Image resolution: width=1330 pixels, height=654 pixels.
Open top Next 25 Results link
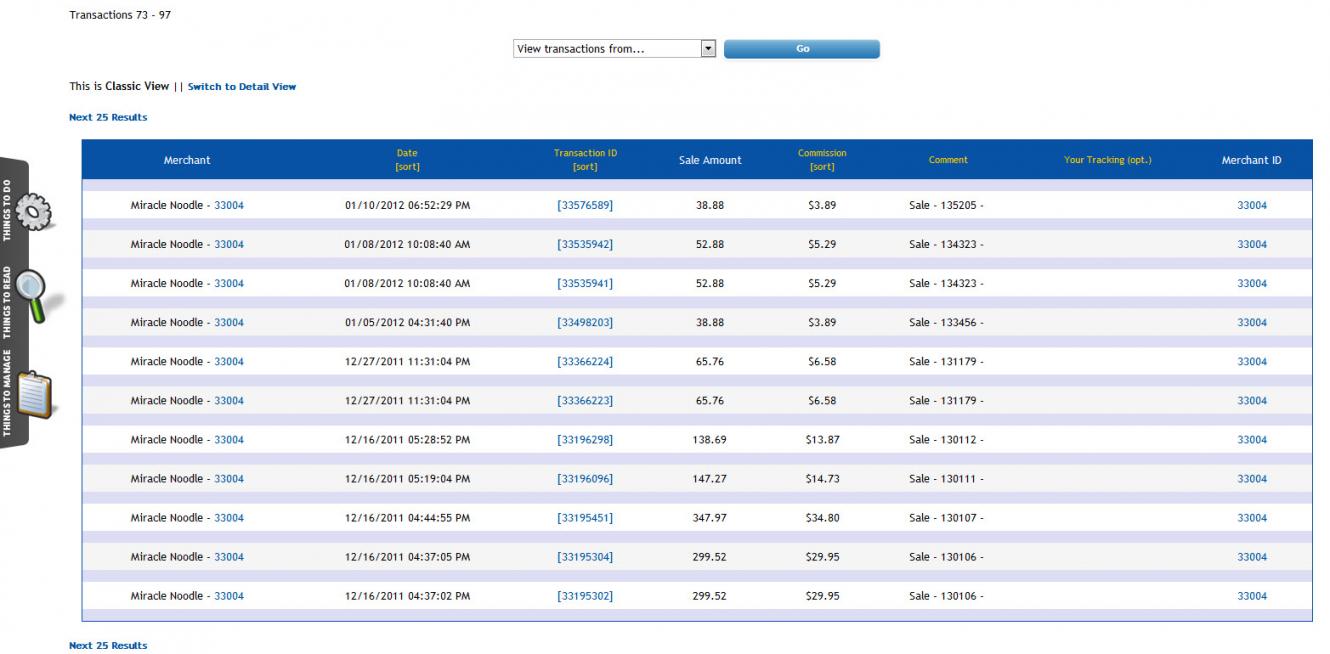[x=108, y=118]
